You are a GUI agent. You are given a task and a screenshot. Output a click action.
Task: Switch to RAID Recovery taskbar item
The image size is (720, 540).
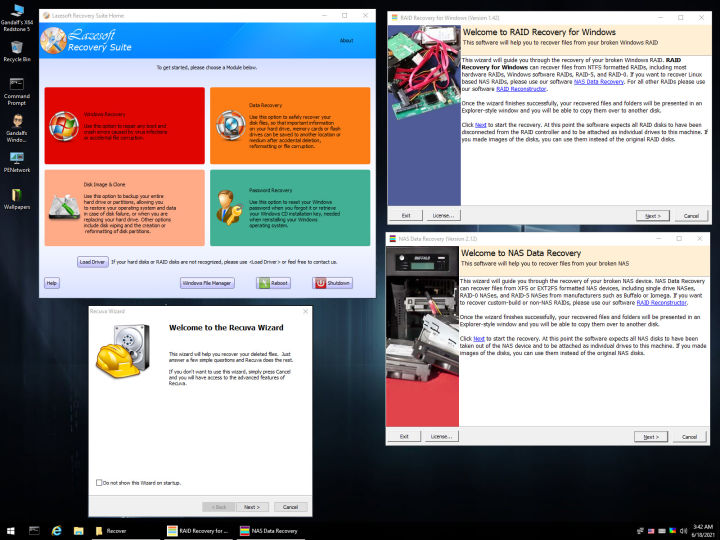[198, 531]
